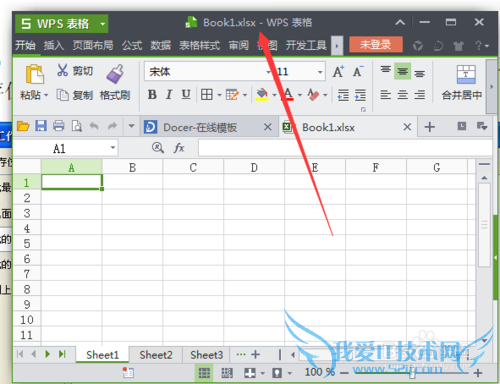Center text horizontally
The image size is (500, 384).
[x=402, y=95]
